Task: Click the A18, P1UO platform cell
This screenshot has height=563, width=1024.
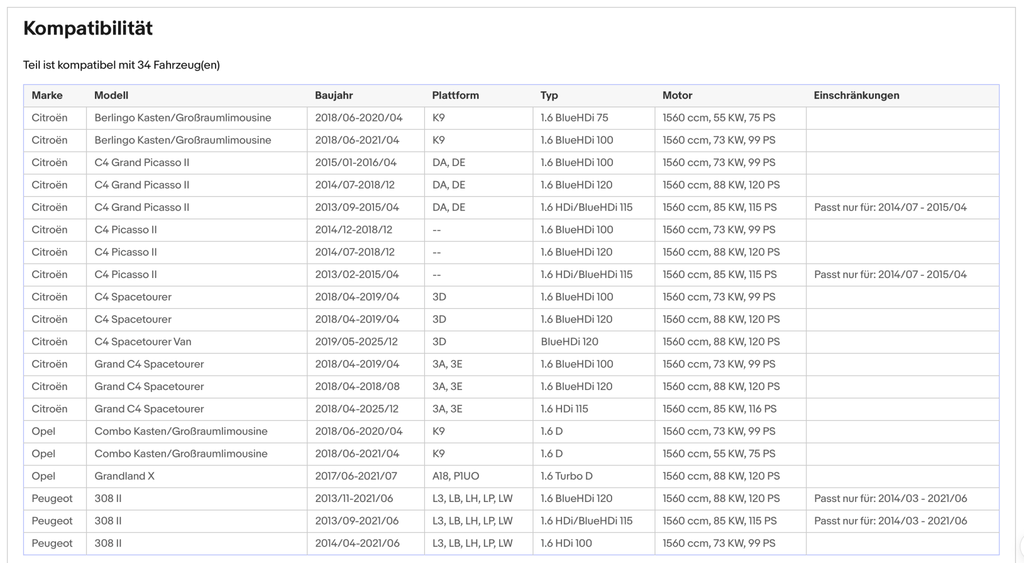Action: point(479,476)
